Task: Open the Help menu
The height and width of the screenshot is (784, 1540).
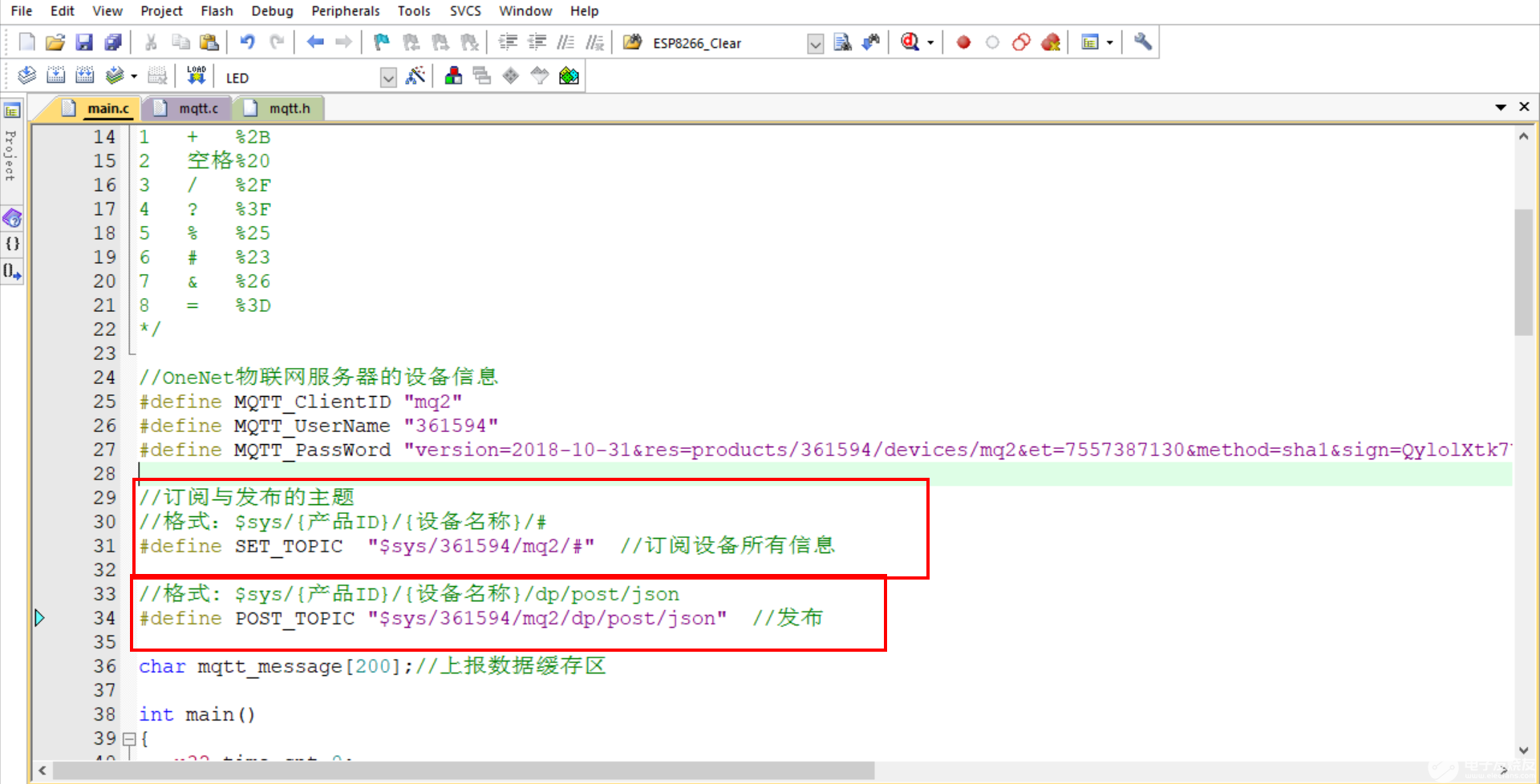Action: tap(585, 11)
